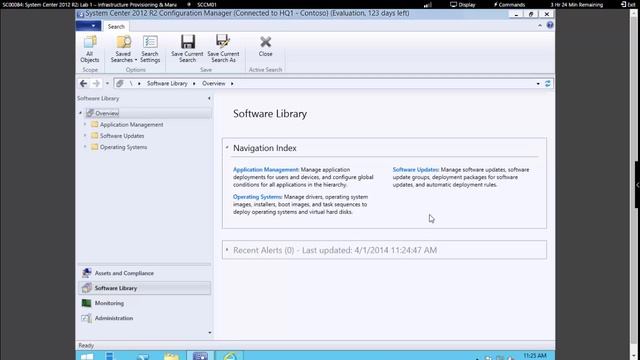Click the taskbar clock showing 11:25 AM

tap(535, 356)
